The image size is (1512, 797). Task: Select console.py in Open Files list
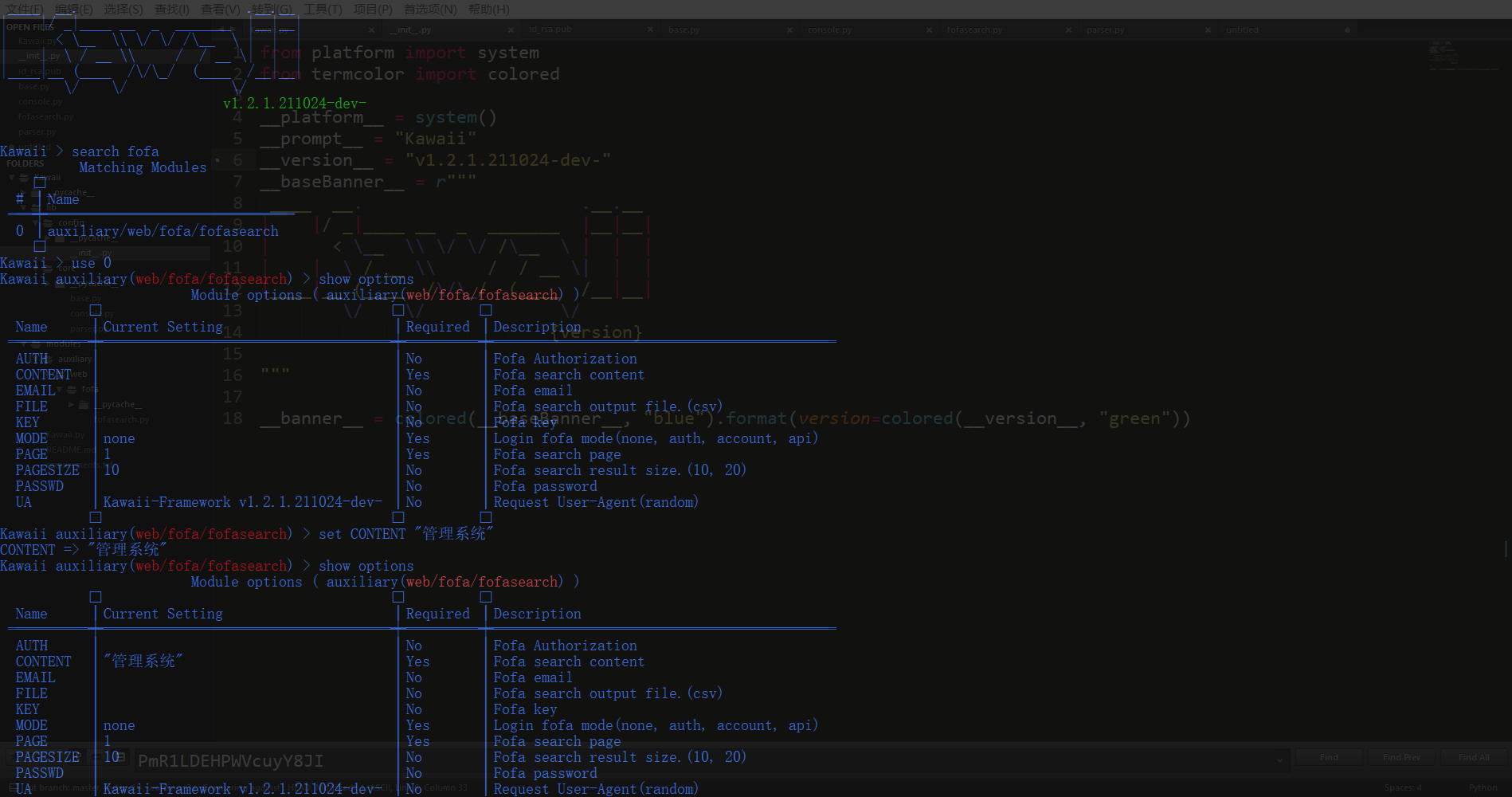[x=40, y=101]
